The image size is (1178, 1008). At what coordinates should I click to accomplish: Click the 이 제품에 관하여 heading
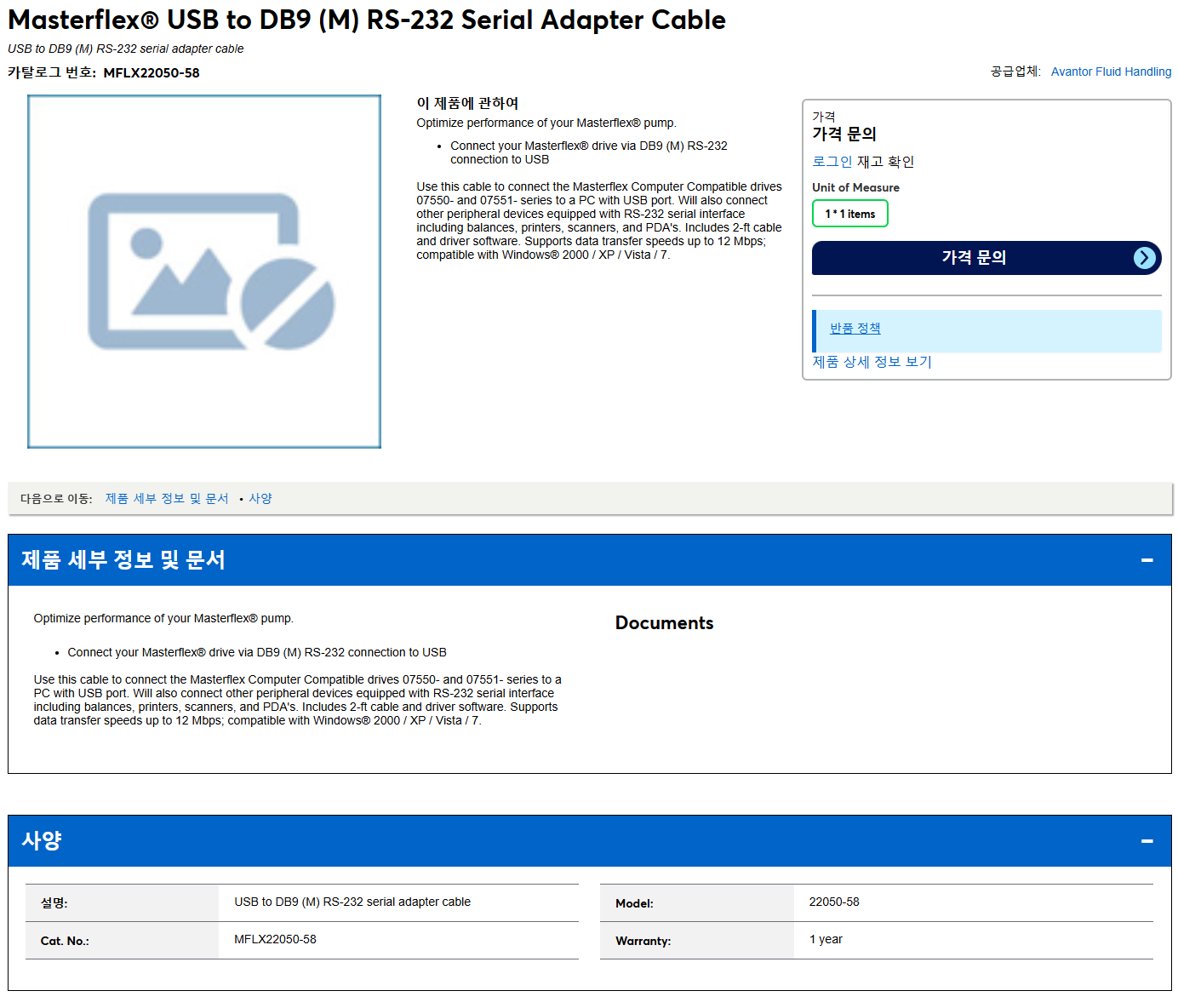[467, 103]
